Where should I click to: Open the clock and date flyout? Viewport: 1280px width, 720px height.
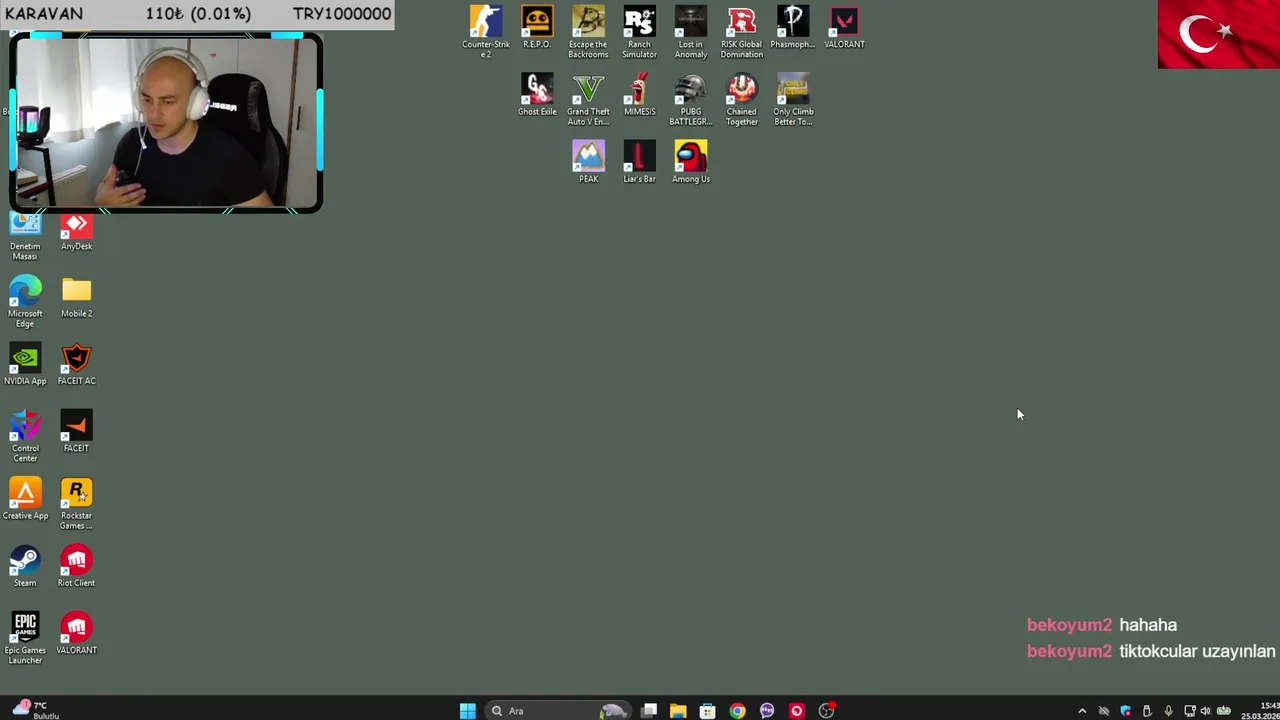pyautogui.click(x=1260, y=711)
